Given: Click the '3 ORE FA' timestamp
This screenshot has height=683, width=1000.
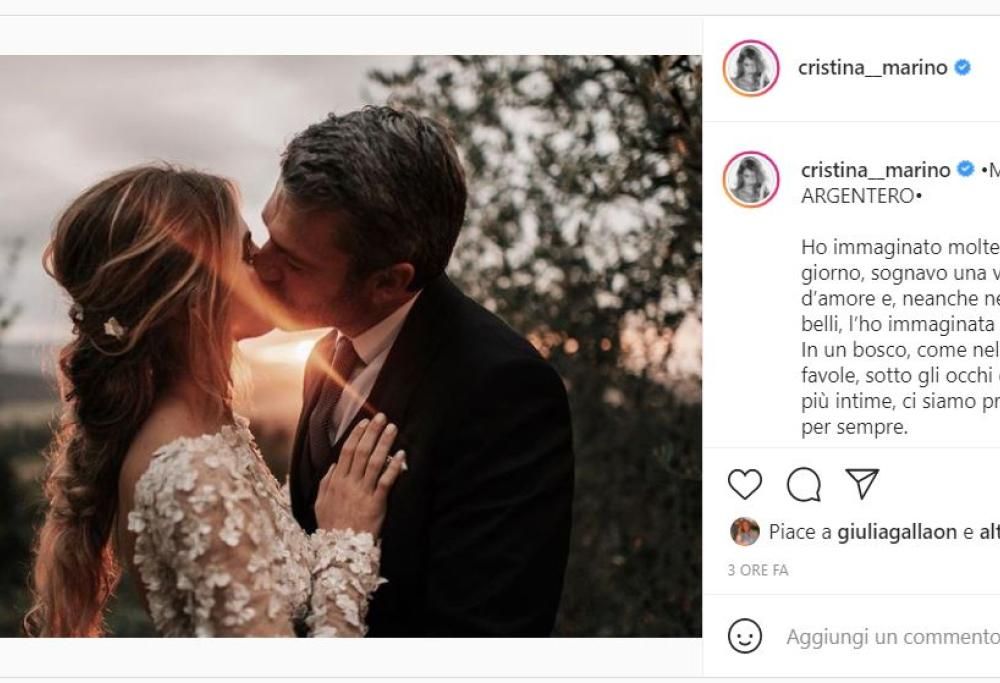Looking at the screenshot, I should (758, 570).
